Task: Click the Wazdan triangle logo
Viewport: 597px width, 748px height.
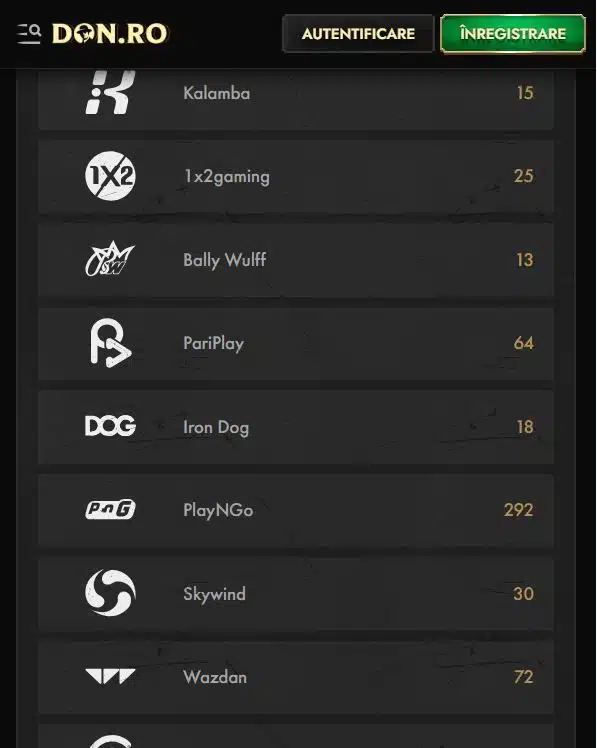Action: coord(110,676)
